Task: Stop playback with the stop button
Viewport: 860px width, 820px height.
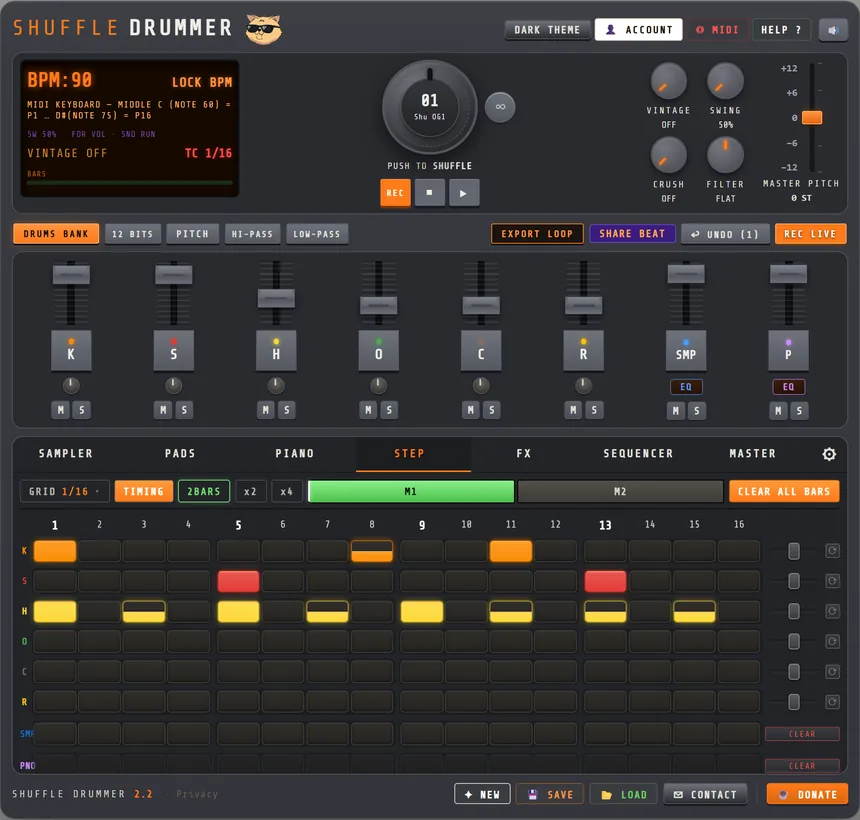Action: (429, 193)
